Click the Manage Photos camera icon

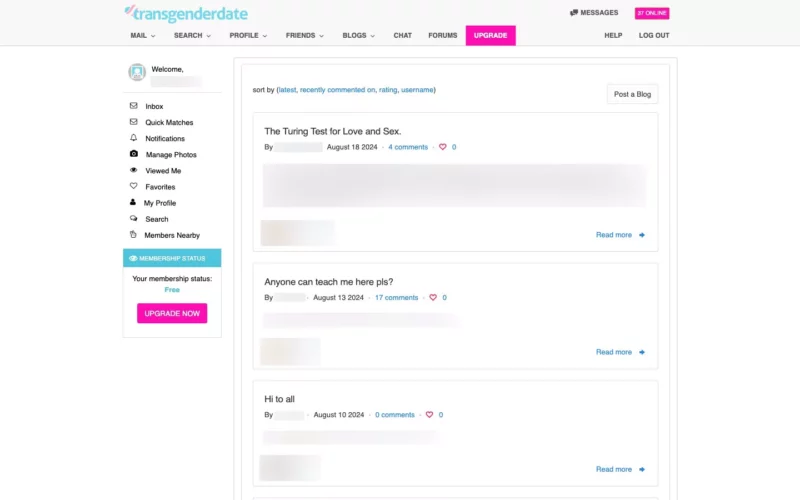pyautogui.click(x=134, y=154)
